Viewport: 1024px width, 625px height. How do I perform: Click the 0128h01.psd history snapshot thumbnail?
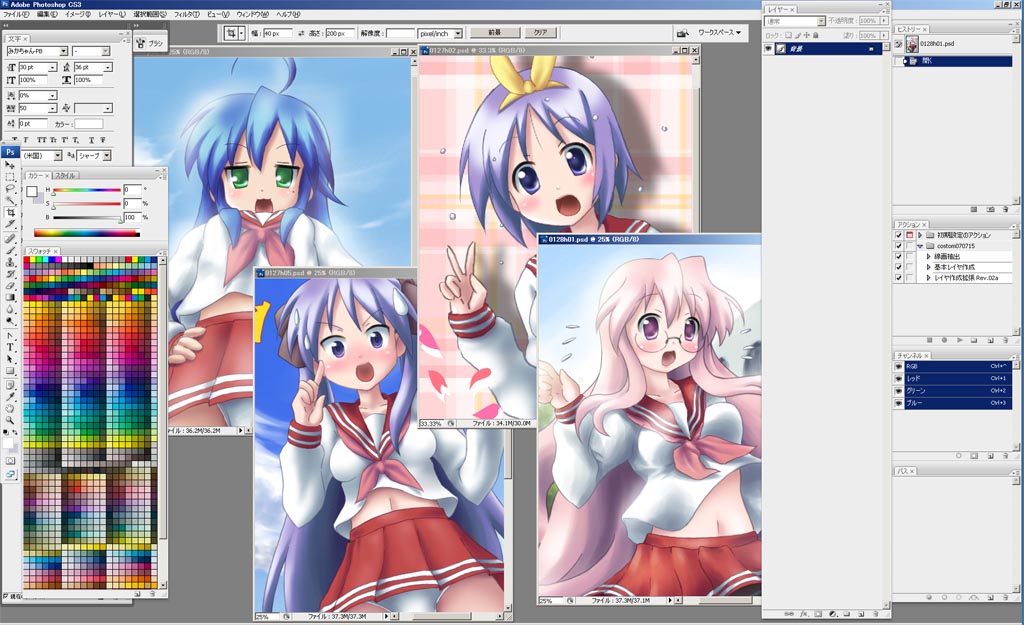tap(912, 44)
